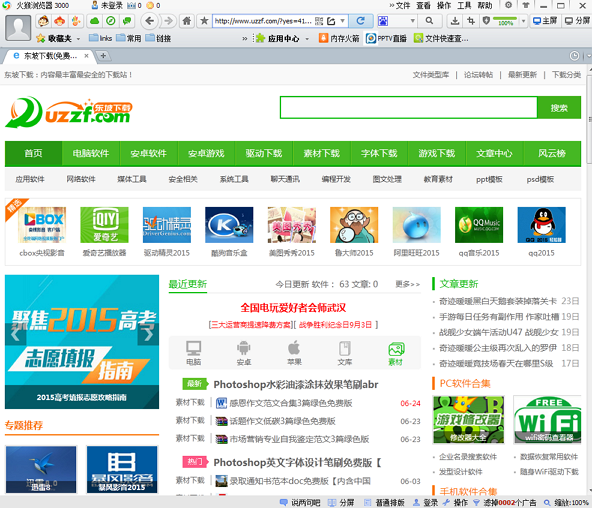592x508 pixels.
Task: Open the 帮助 menu
Action: tap(485, 5)
